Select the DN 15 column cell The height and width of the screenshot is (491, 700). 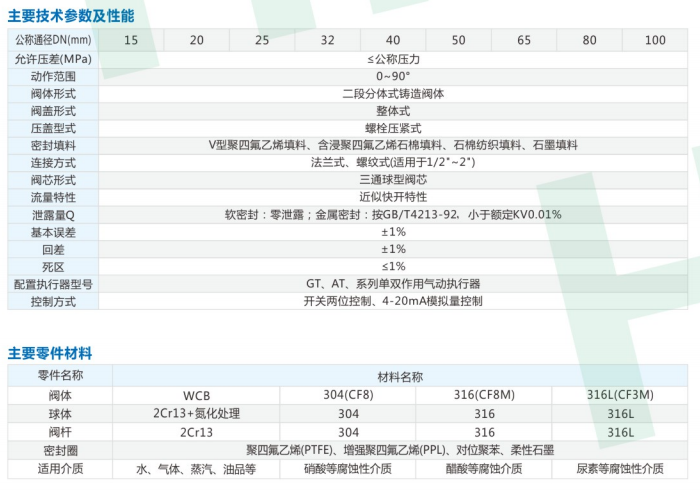click(x=131, y=40)
